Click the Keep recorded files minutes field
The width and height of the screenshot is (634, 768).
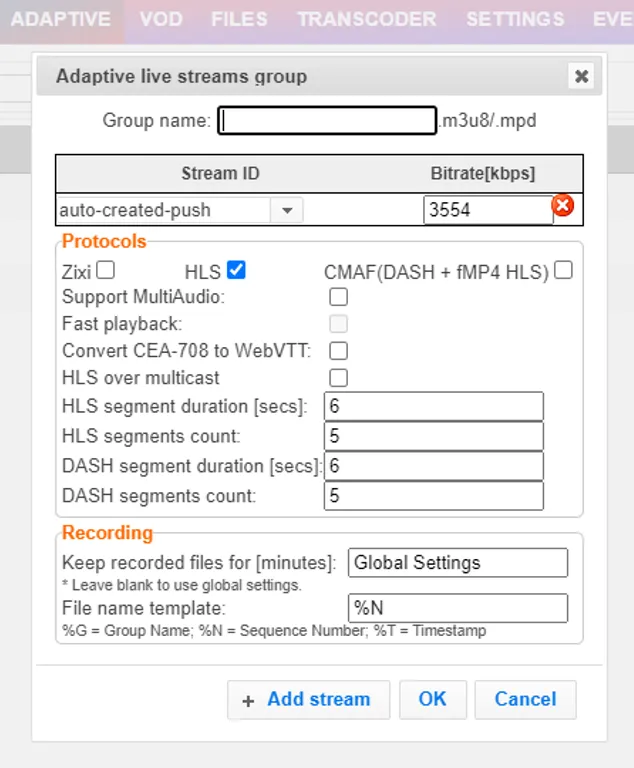tap(458, 562)
